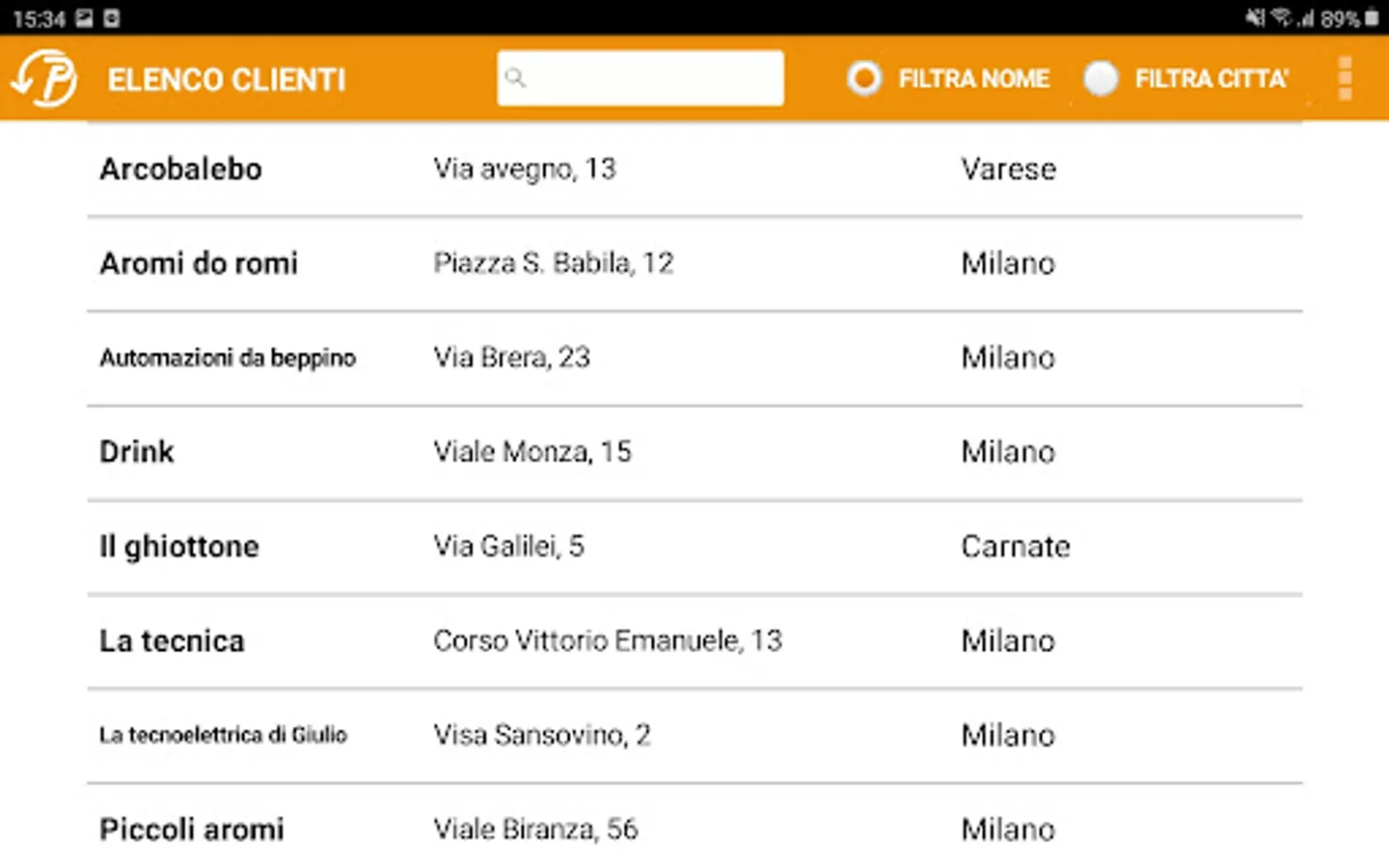This screenshot has width=1389, height=868.
Task: Select La tecnica in the list
Action: [x=172, y=641]
